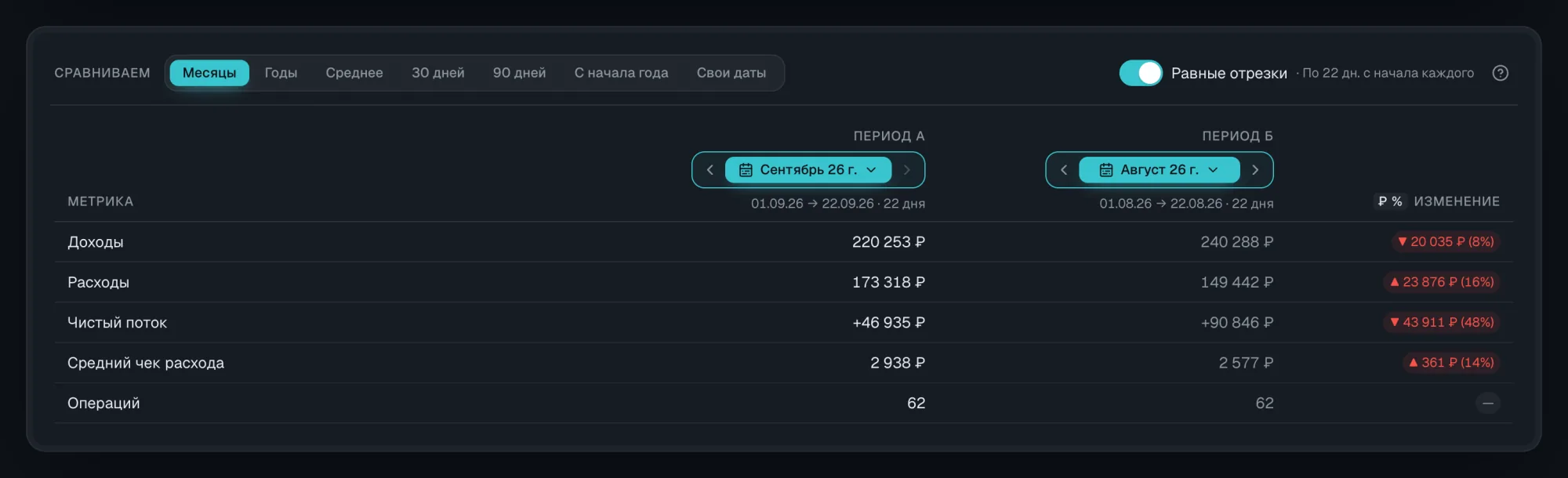Click the Доходы change badge 20 035 ₽
Image resolution: width=1568 pixels, height=478 pixels.
[1446, 242]
